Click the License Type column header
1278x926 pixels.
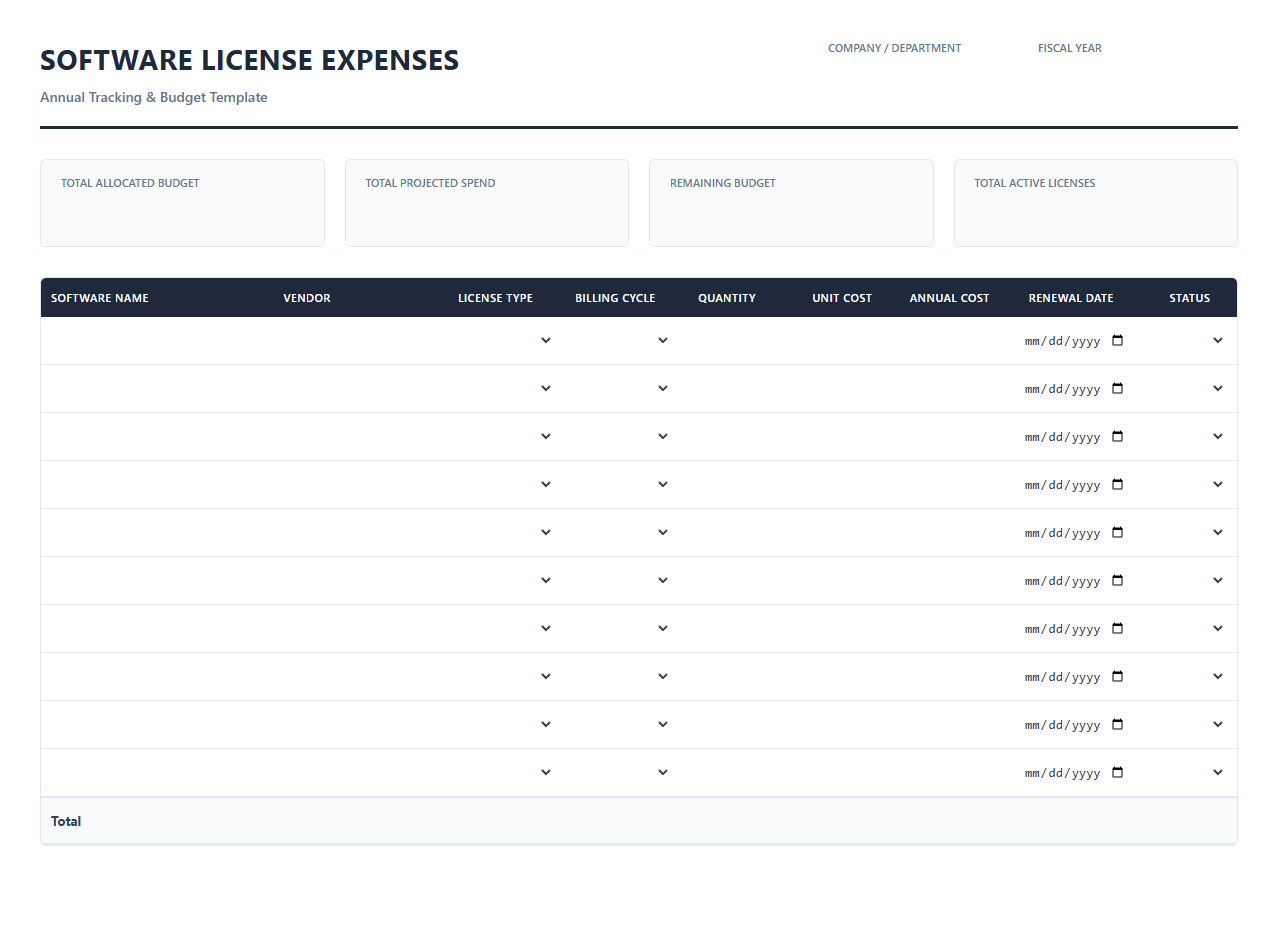pos(495,298)
